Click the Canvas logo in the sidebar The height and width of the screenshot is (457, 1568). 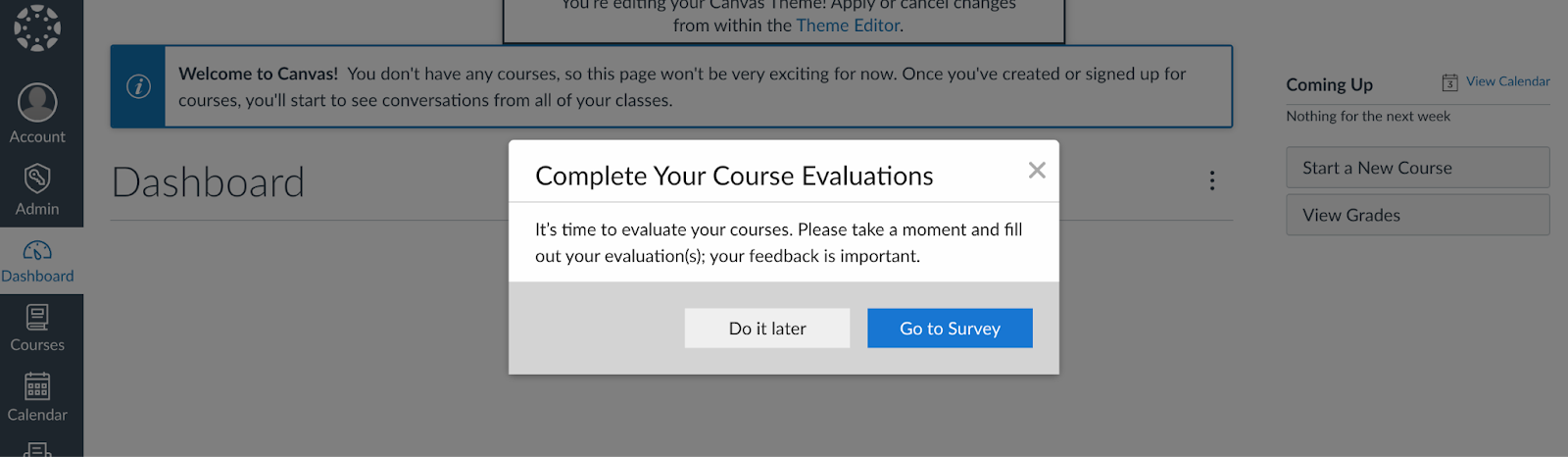click(37, 27)
